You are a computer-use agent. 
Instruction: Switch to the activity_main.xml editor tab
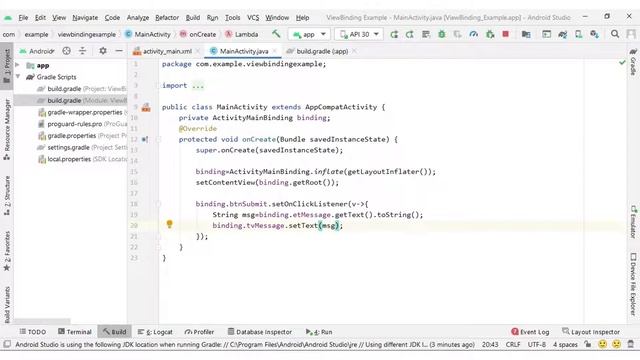167,51
